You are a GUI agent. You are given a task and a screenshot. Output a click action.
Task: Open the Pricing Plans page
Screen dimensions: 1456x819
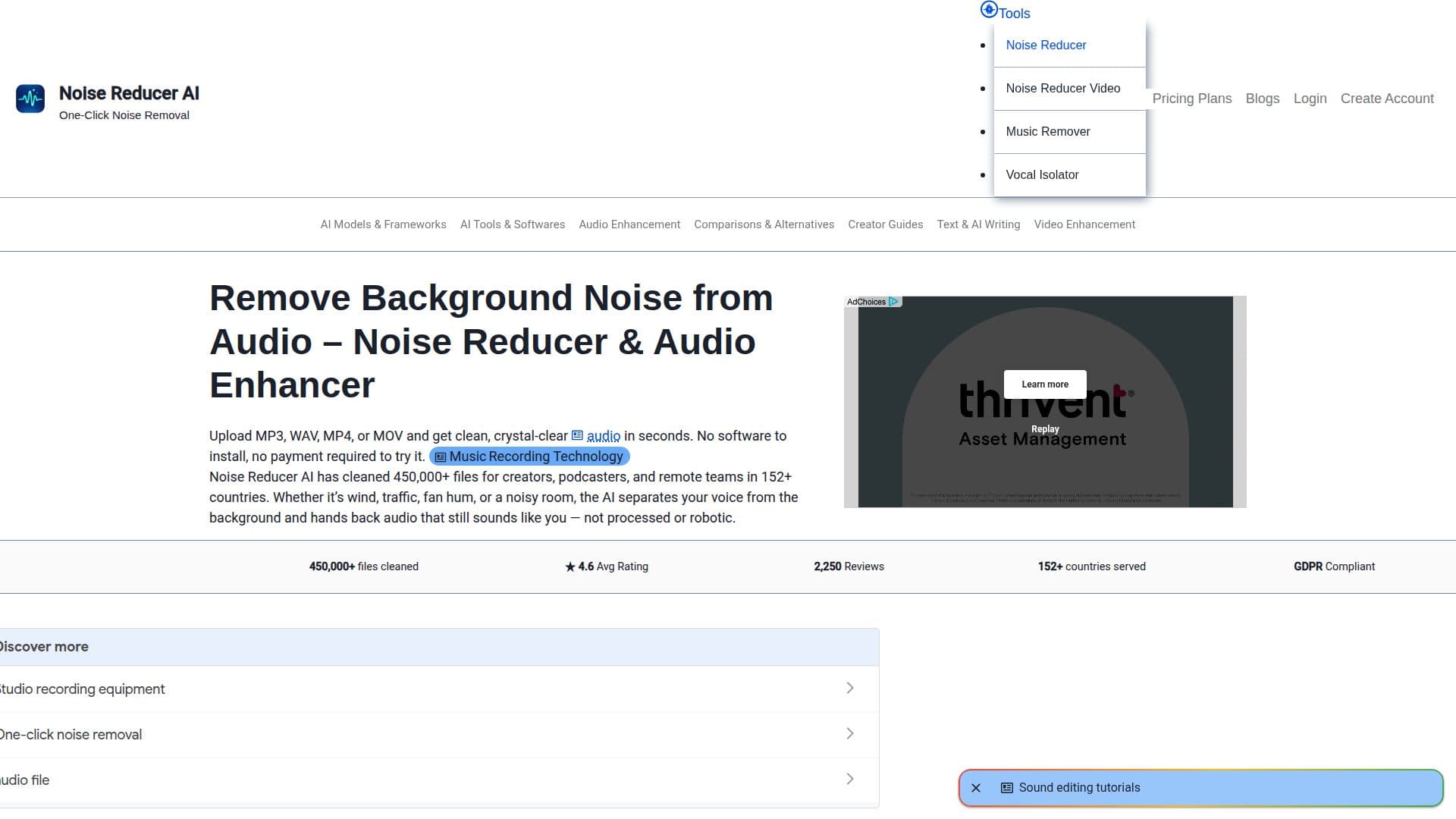pos(1191,99)
